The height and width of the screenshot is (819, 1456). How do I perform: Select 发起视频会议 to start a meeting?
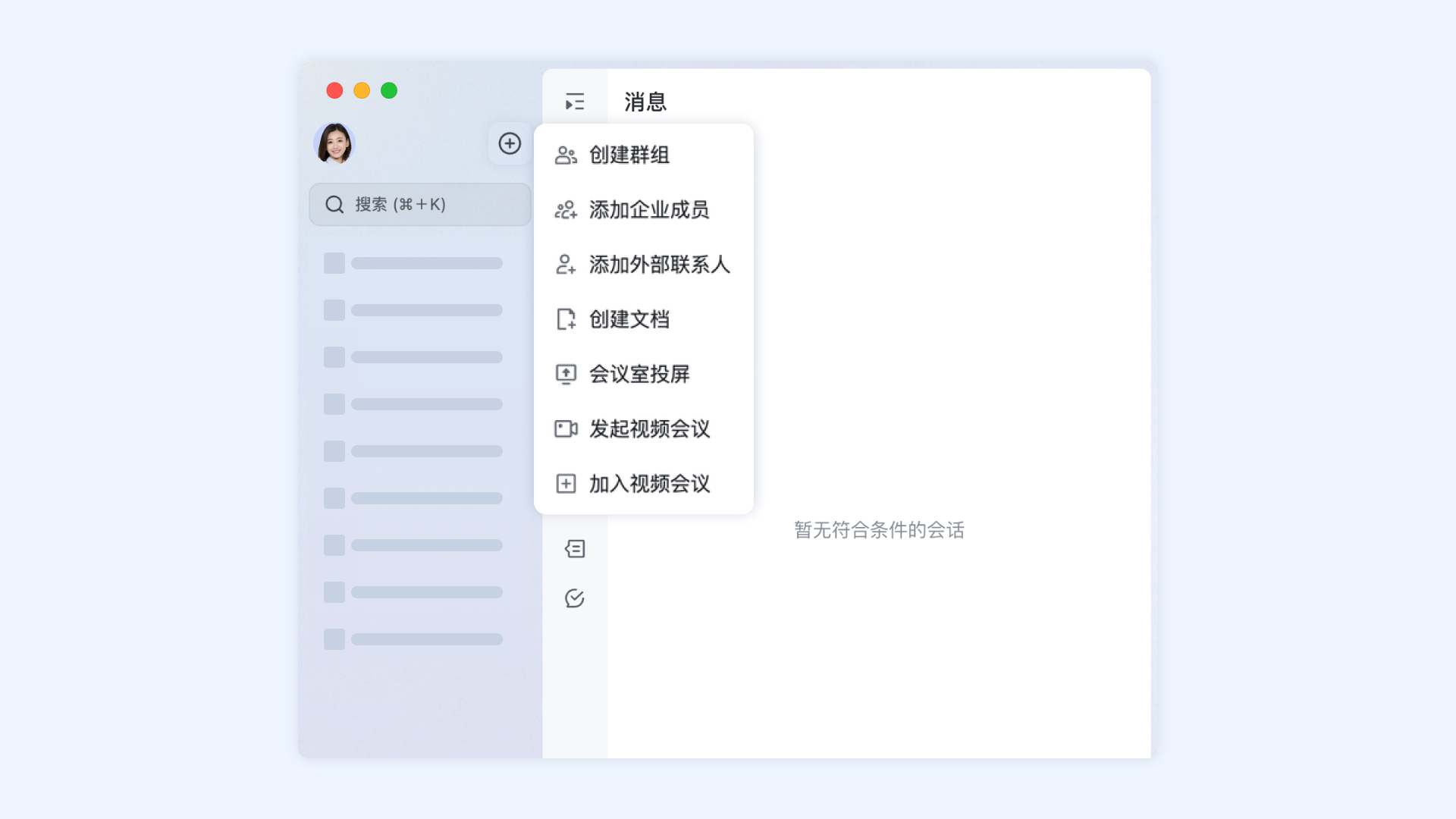(x=648, y=429)
